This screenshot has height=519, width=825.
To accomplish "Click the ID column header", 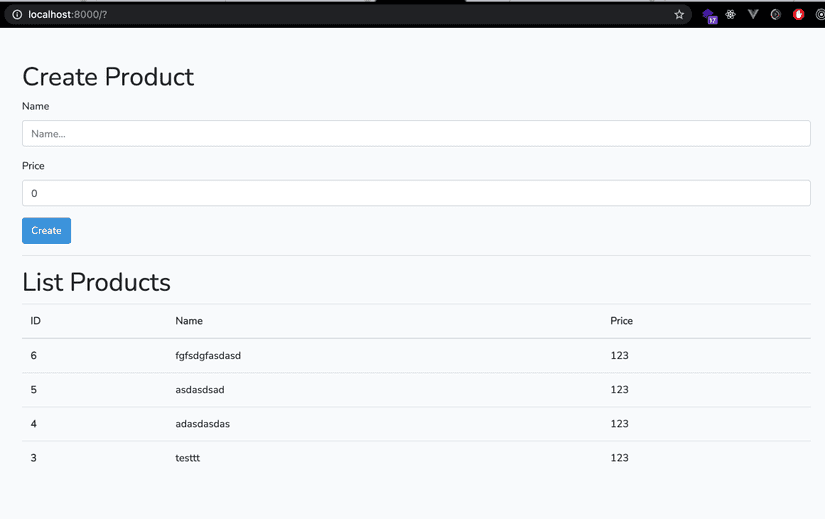I will point(35,321).
